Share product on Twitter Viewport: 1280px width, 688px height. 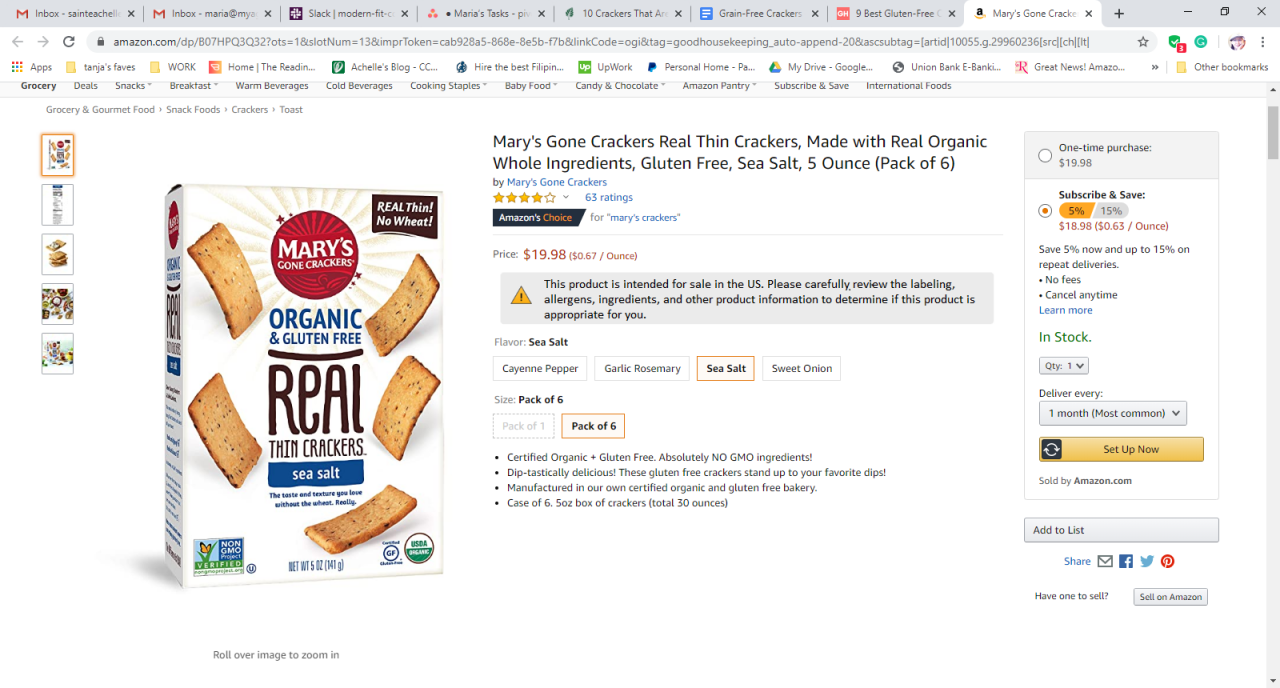tap(1147, 562)
